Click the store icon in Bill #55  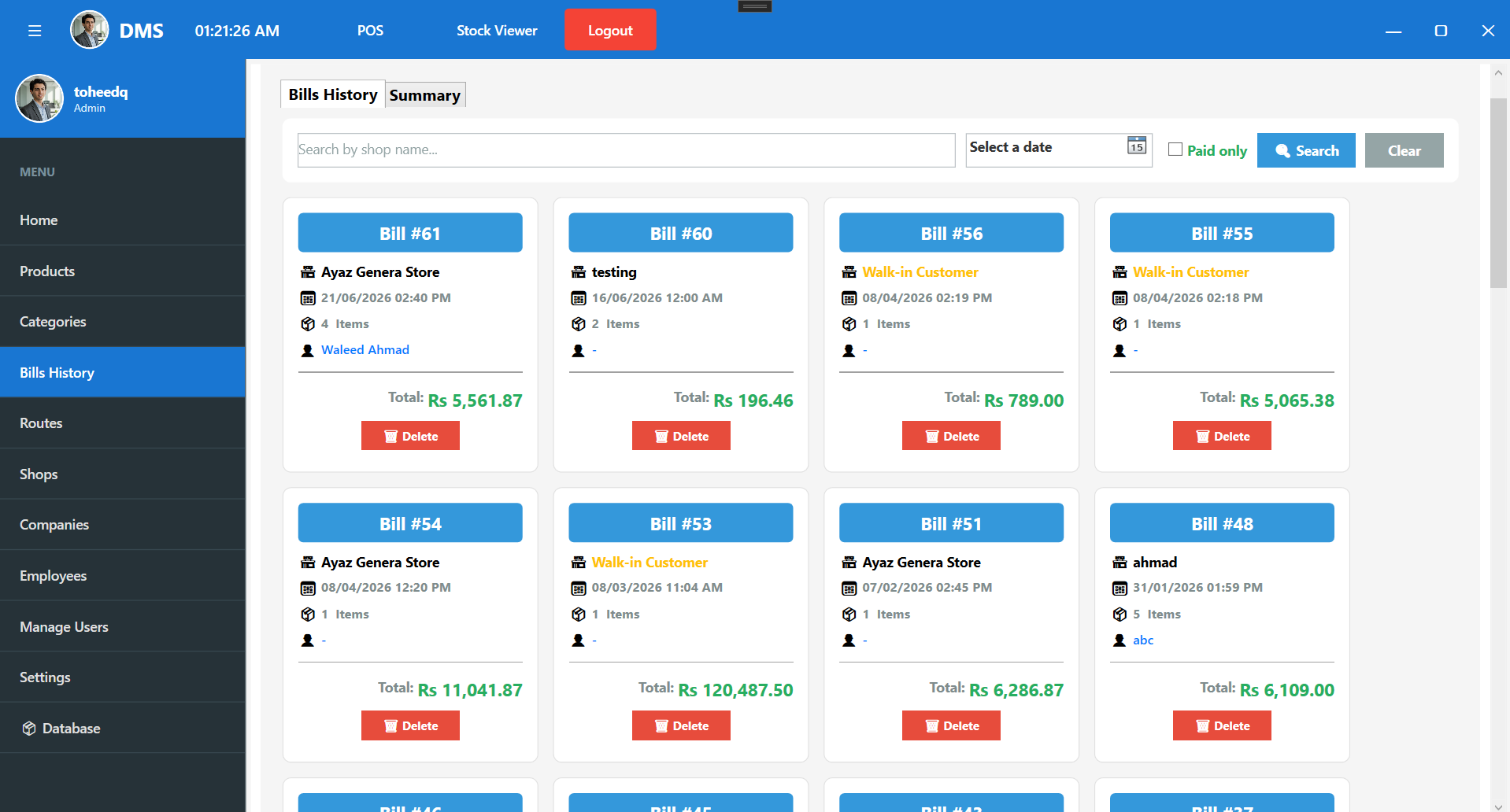pyautogui.click(x=1120, y=272)
